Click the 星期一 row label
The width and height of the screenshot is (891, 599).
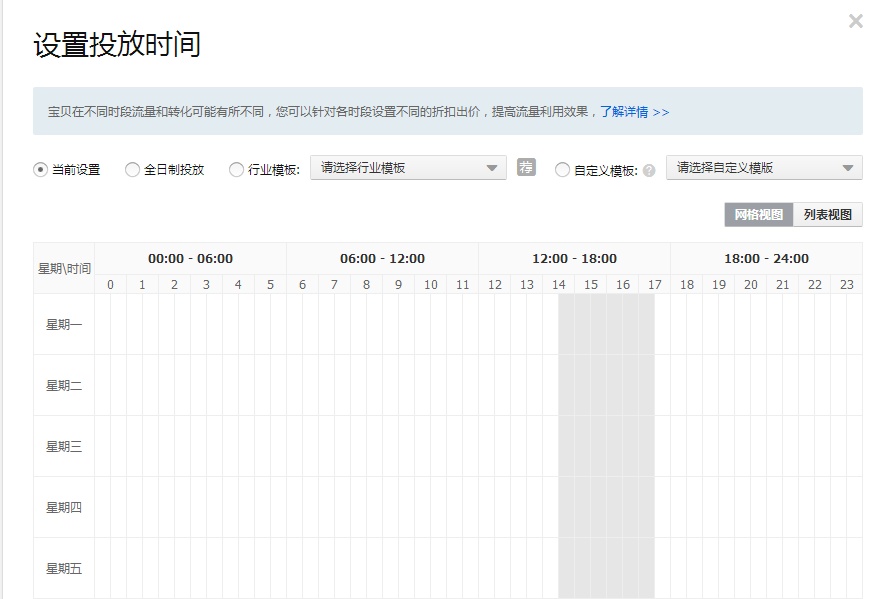click(62, 324)
